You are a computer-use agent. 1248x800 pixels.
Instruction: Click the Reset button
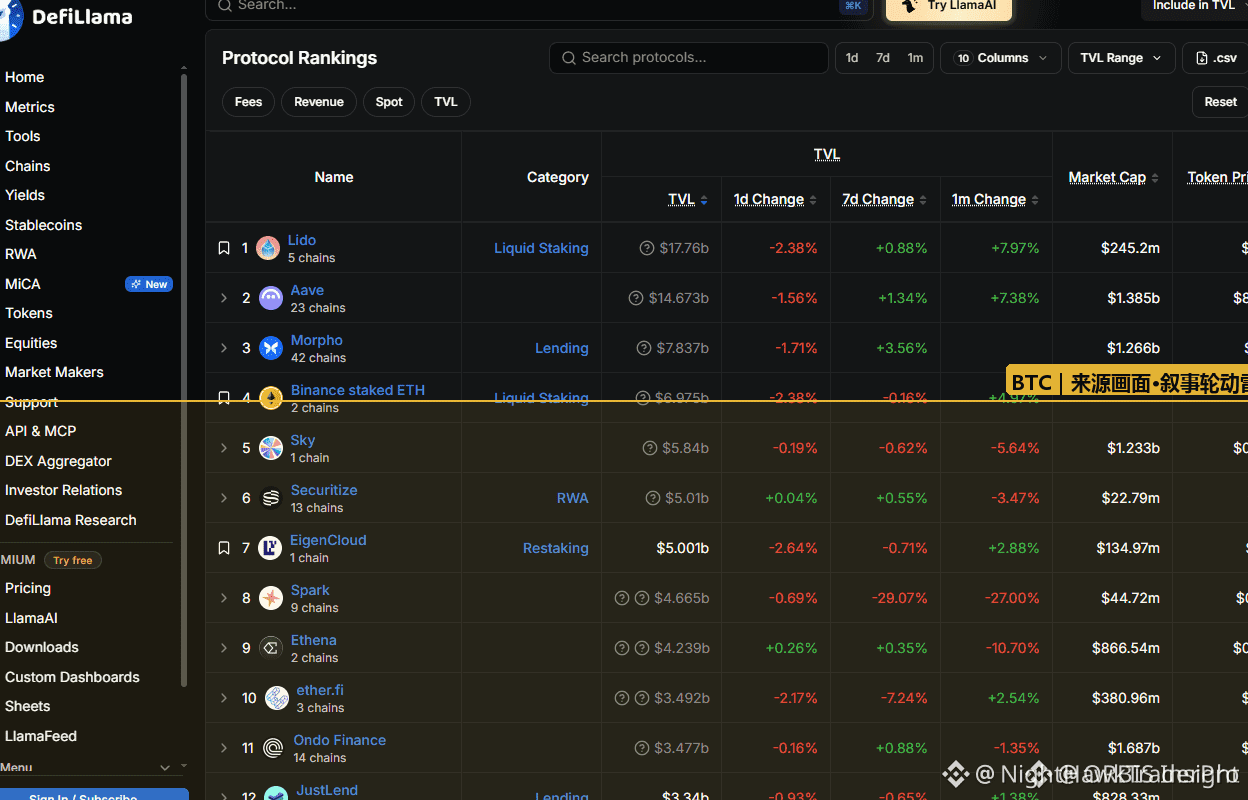coord(1220,102)
